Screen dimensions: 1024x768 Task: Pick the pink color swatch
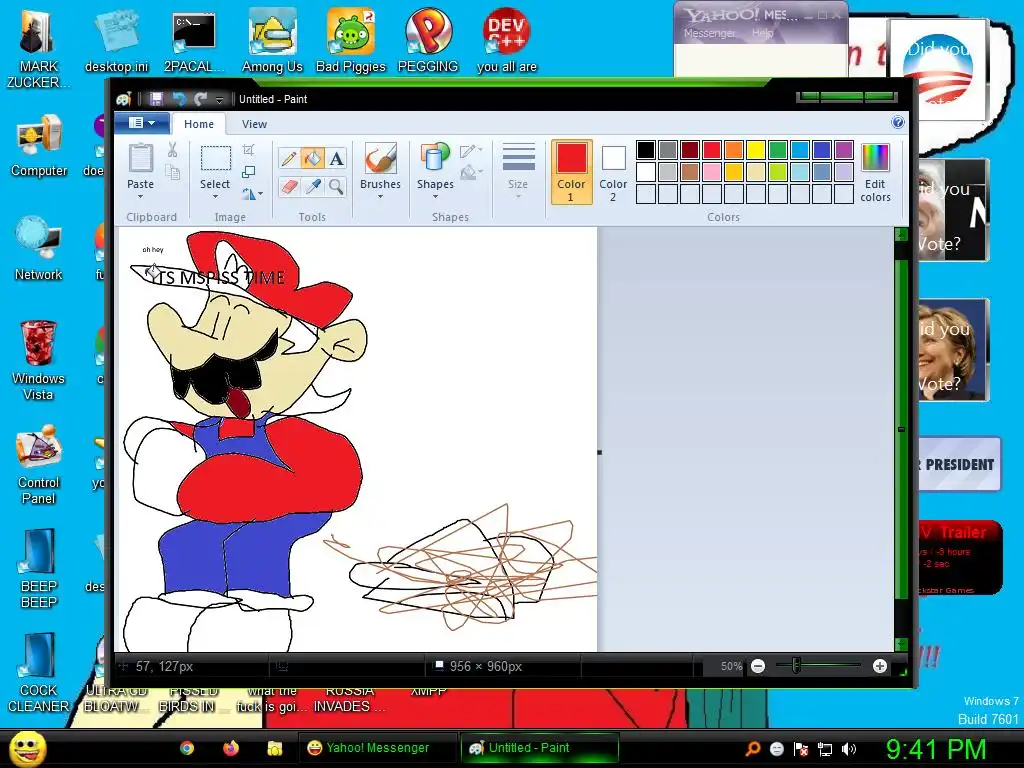pos(712,172)
